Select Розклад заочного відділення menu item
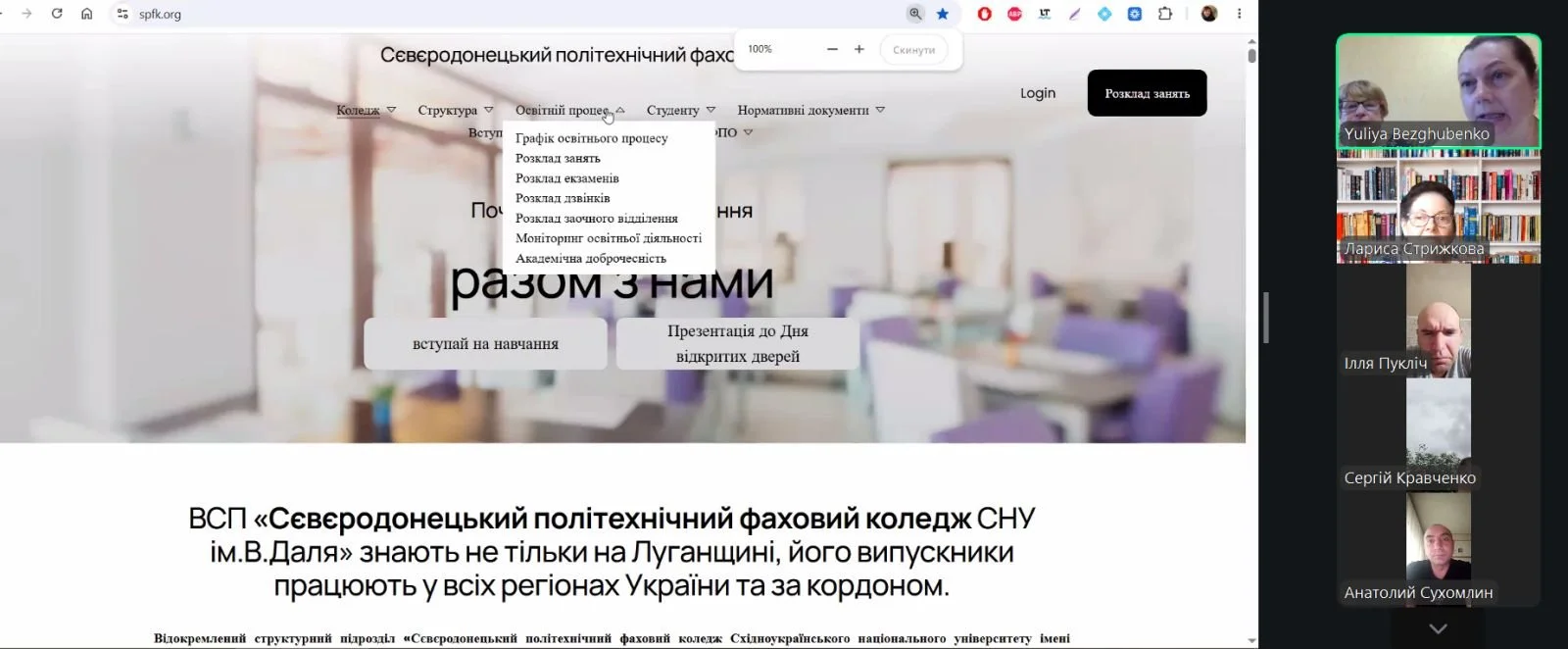1568x649 pixels. [x=597, y=219]
